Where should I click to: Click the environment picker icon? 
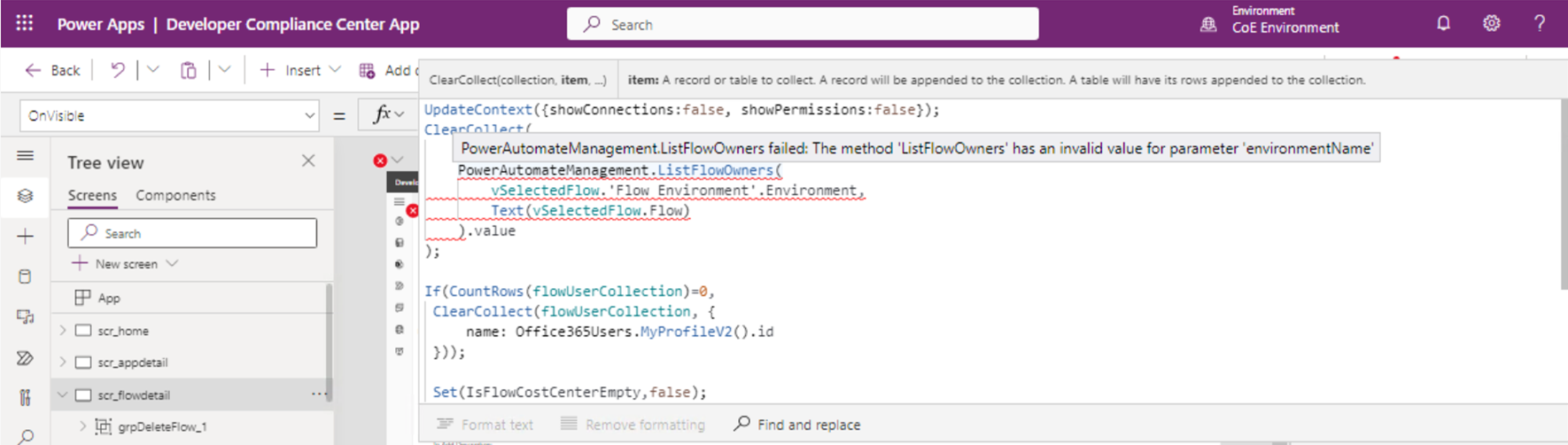[1208, 25]
